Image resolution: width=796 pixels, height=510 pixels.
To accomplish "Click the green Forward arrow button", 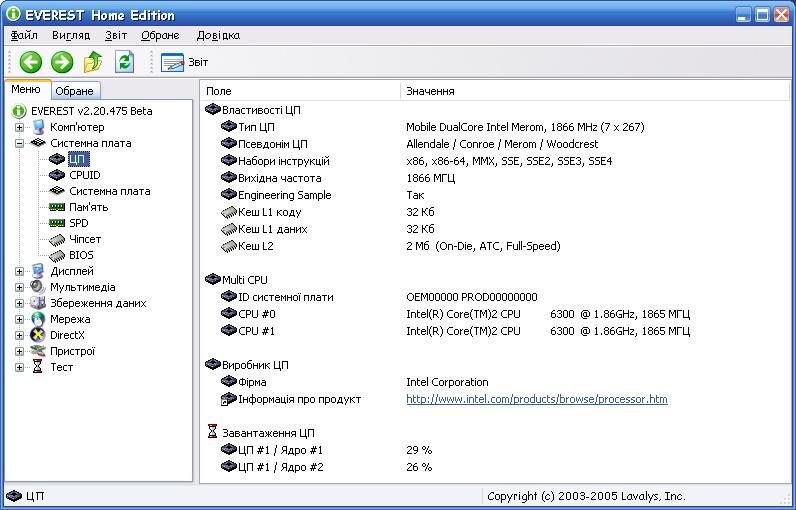I will [x=62, y=62].
